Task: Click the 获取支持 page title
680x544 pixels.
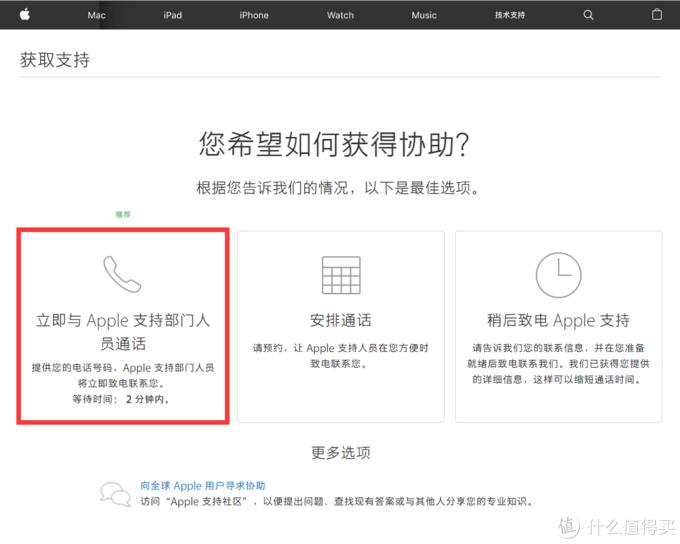Action: pos(55,60)
